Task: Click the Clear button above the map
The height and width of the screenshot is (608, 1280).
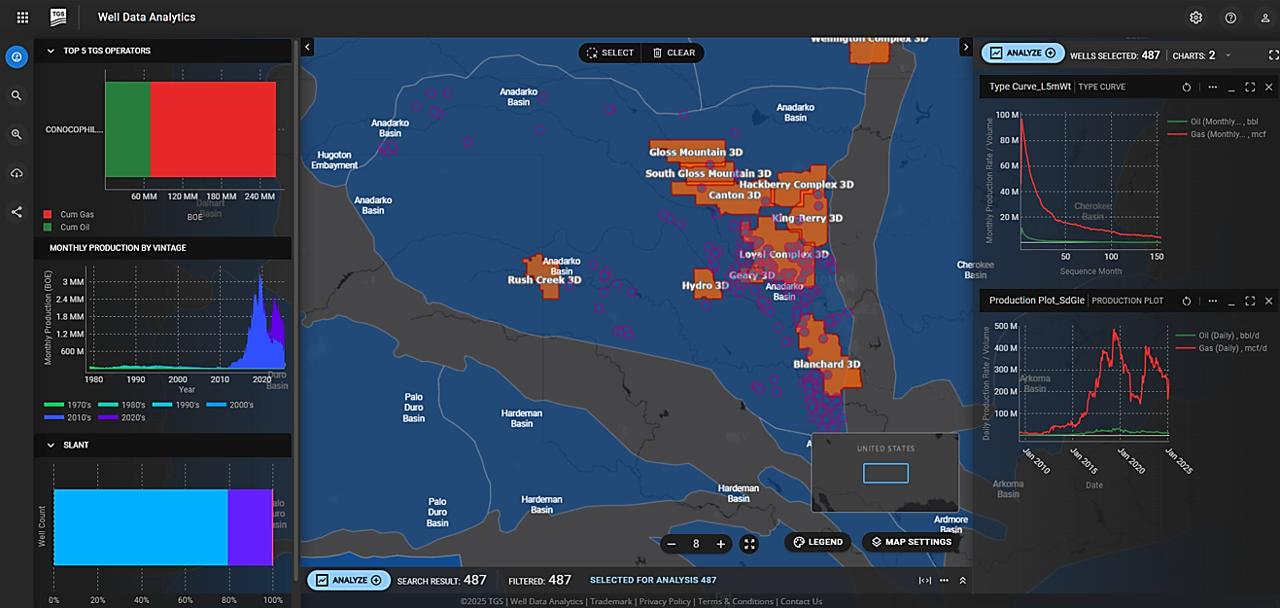Action: point(672,52)
